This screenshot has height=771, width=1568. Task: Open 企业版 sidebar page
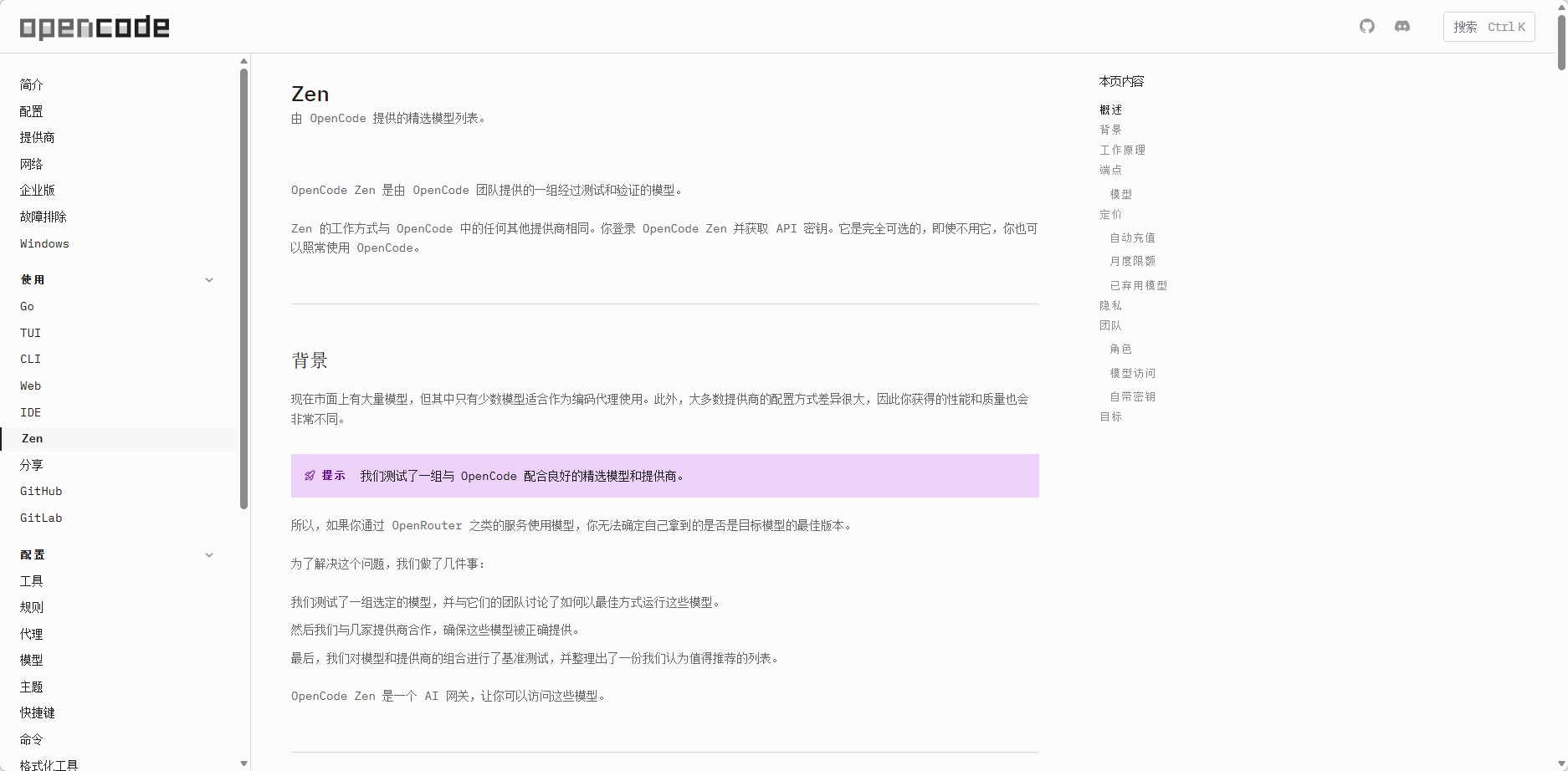(x=38, y=190)
